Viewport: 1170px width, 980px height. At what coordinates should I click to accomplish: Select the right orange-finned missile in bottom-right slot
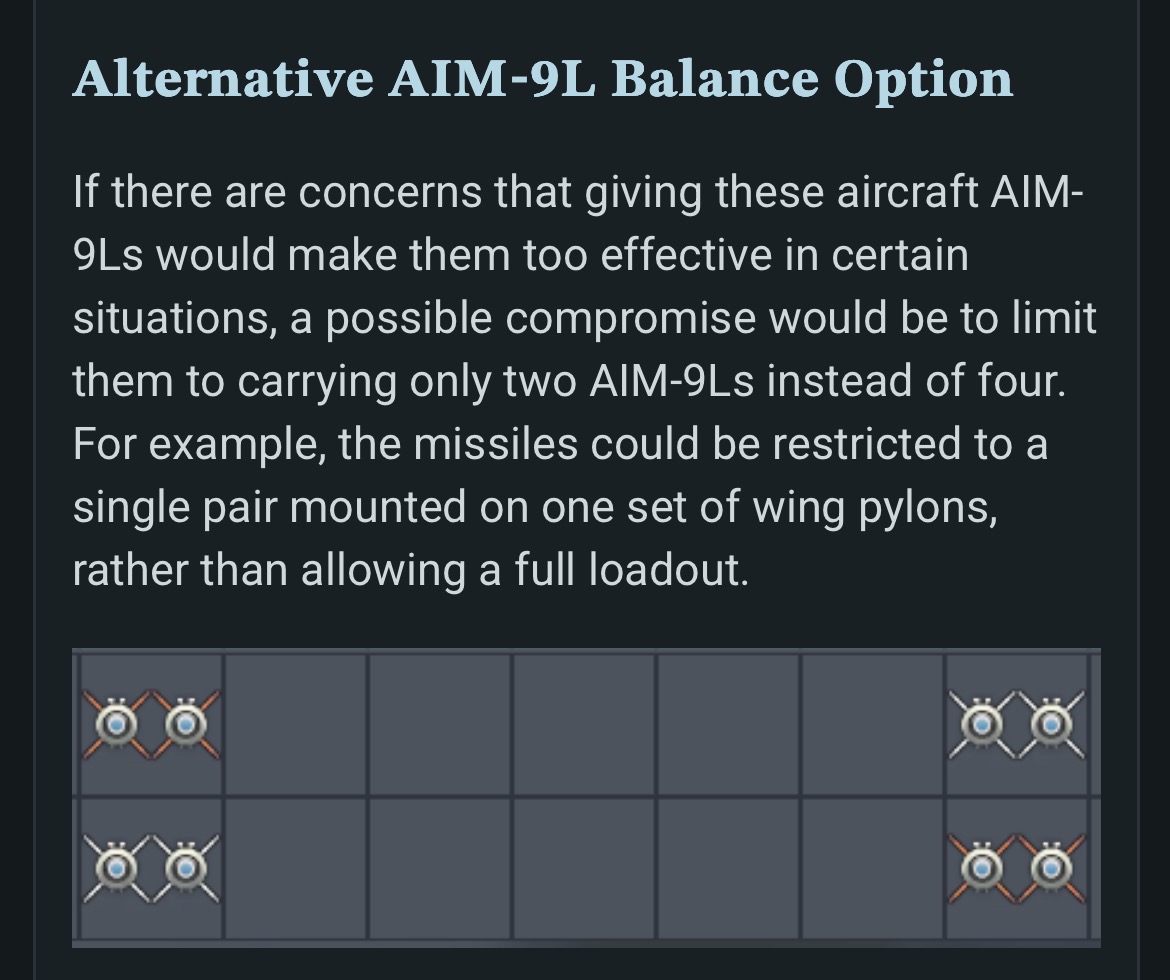(x=1051, y=868)
